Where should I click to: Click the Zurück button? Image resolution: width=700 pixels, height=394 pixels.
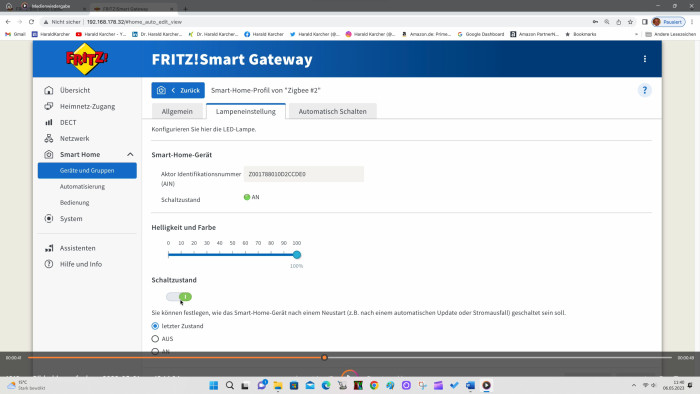tap(178, 90)
